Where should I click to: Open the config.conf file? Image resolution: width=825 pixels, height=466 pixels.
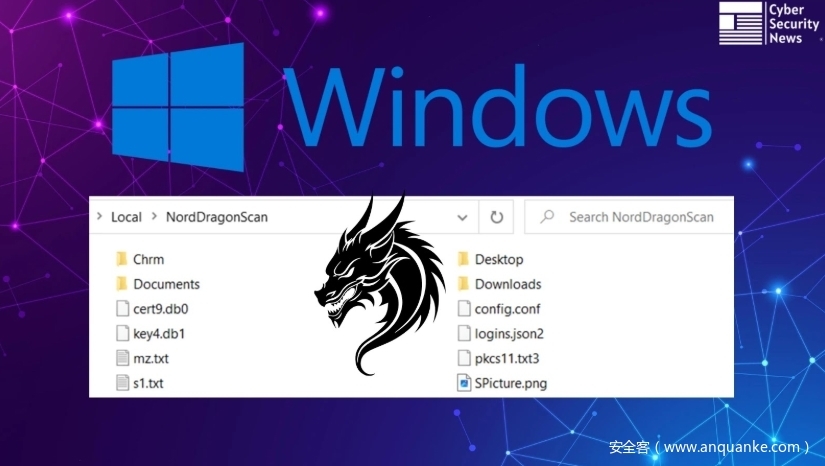point(507,309)
